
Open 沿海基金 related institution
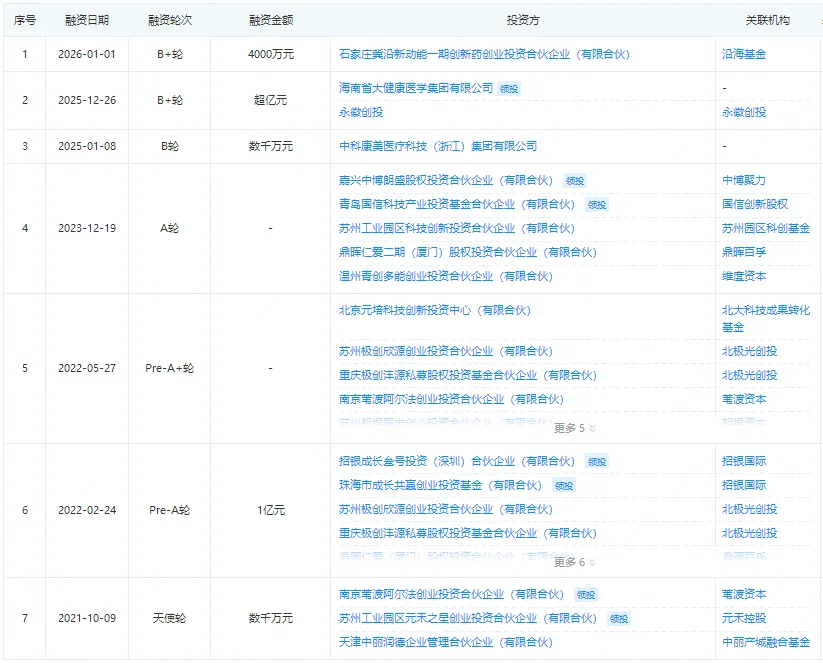coord(744,54)
